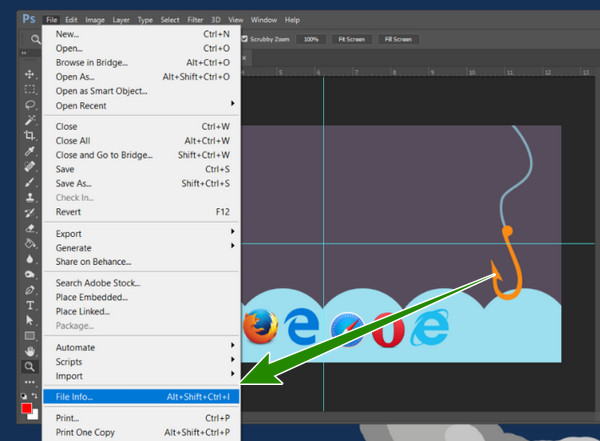Select the Eyedropper tool
This screenshot has height=441, width=600.
point(29,151)
